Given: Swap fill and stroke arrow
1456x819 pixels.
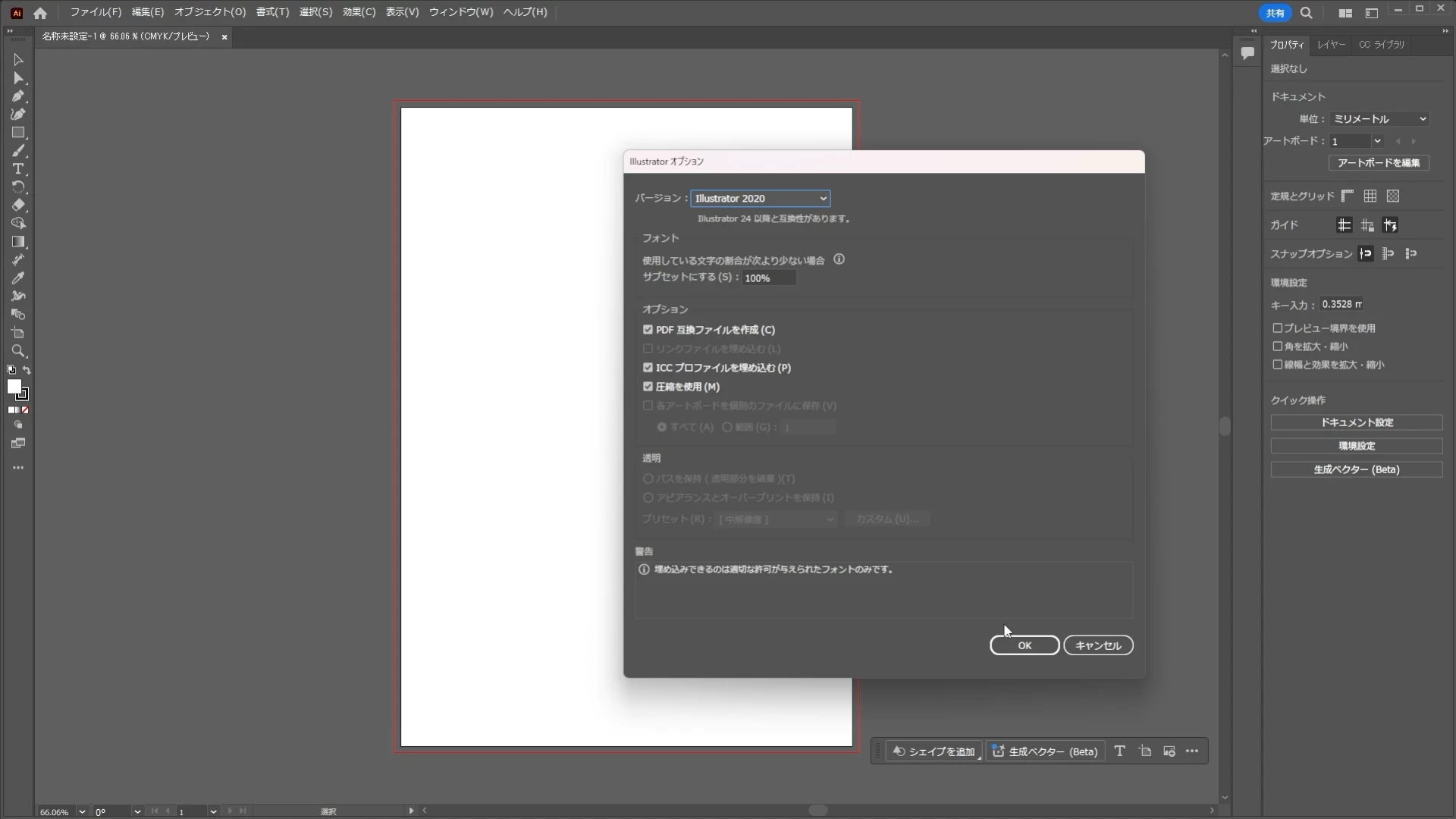Looking at the screenshot, I should point(27,370).
